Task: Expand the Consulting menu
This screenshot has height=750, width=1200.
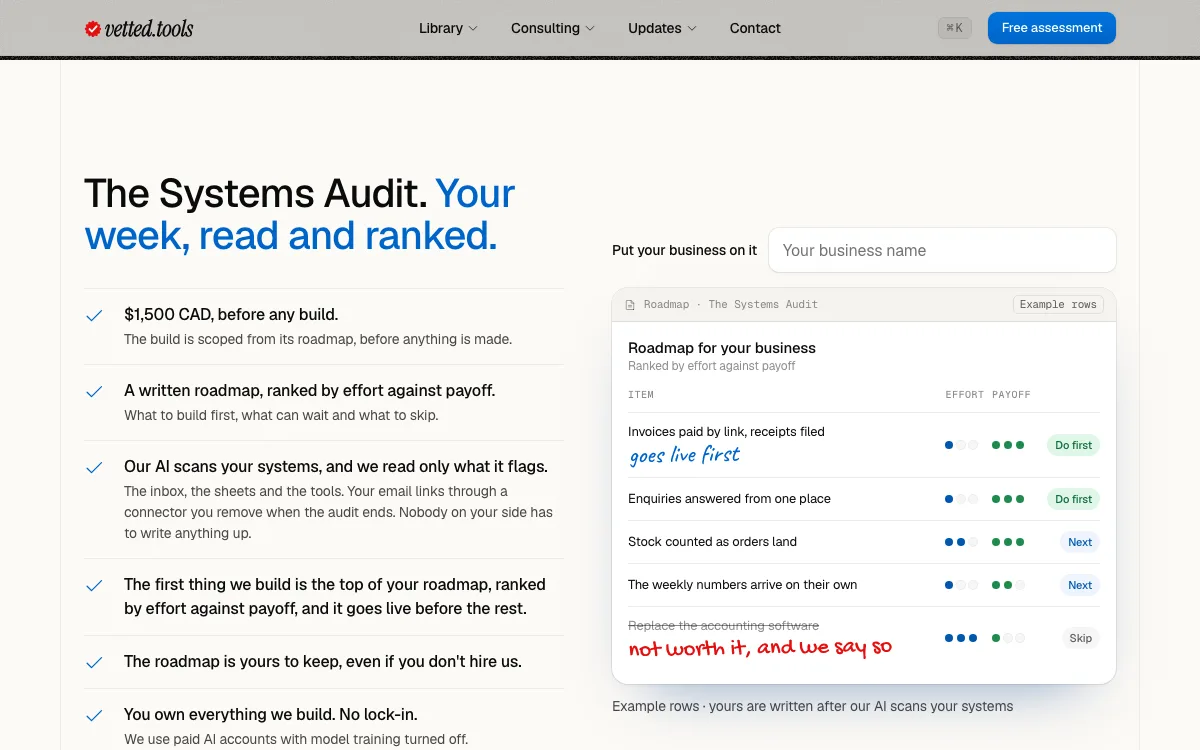Action: tap(553, 28)
